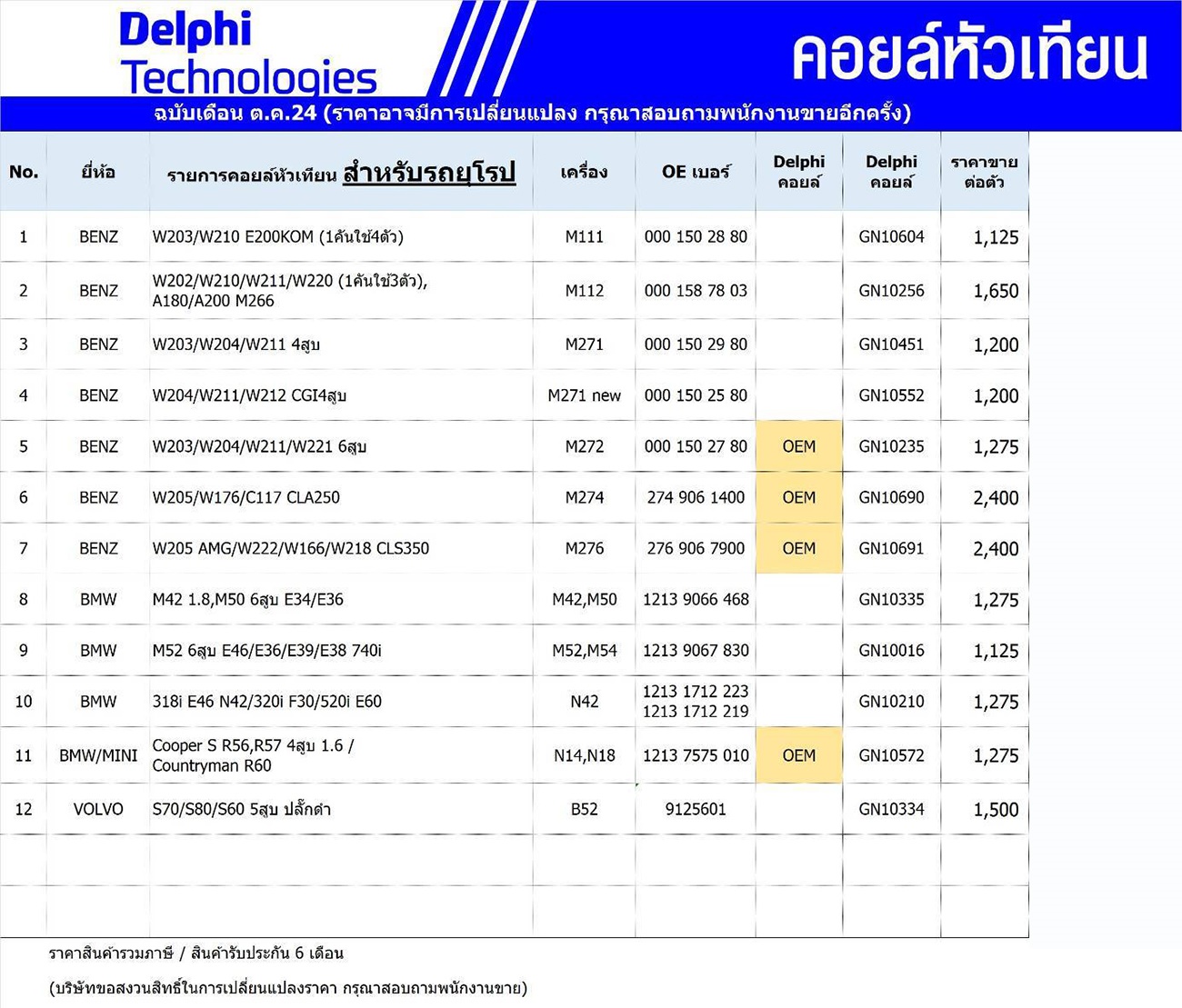
Task: Click the description "W203/W210 E200KOM"
Action: [x=233, y=237]
